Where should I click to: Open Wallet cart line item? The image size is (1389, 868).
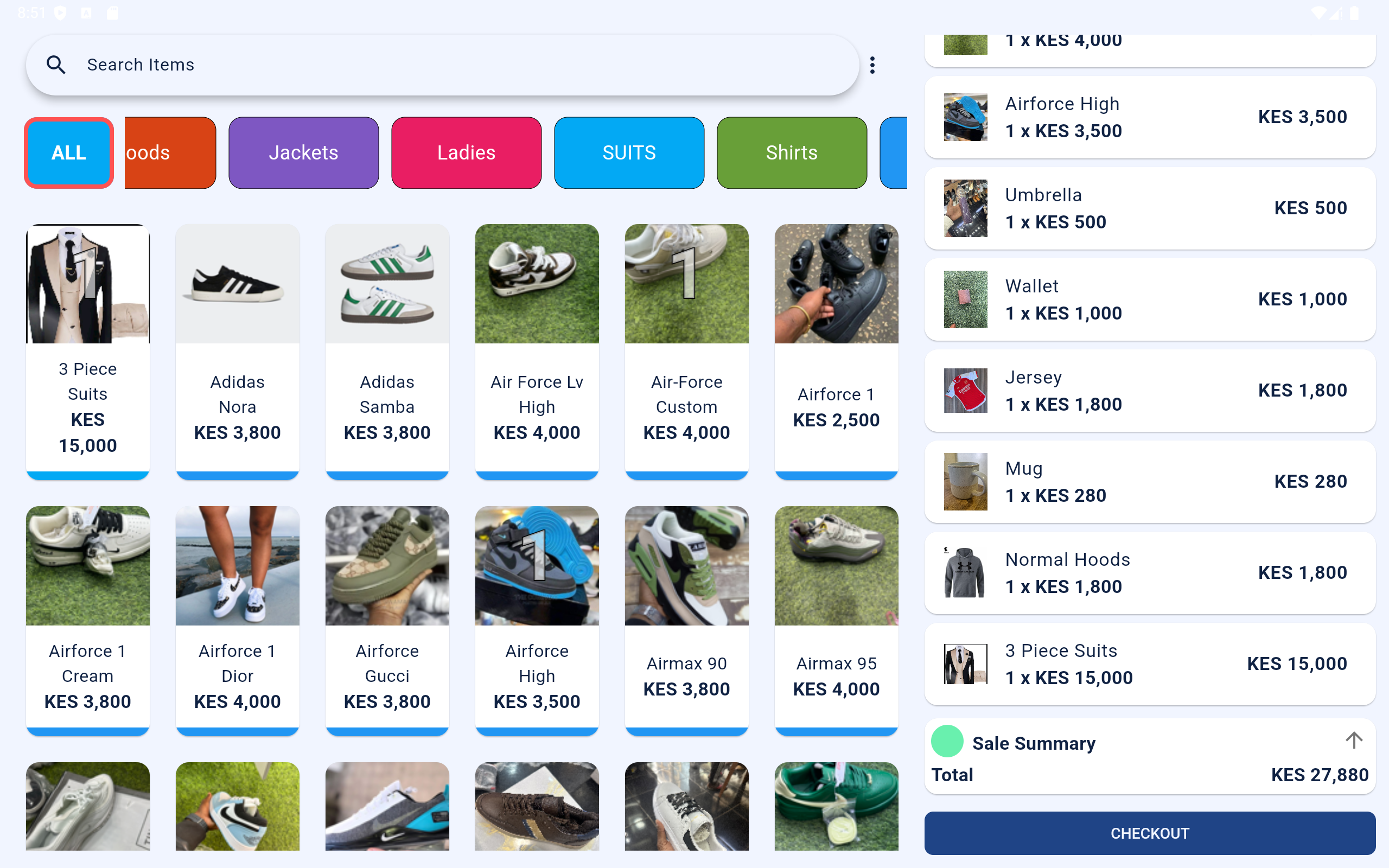(x=1150, y=299)
